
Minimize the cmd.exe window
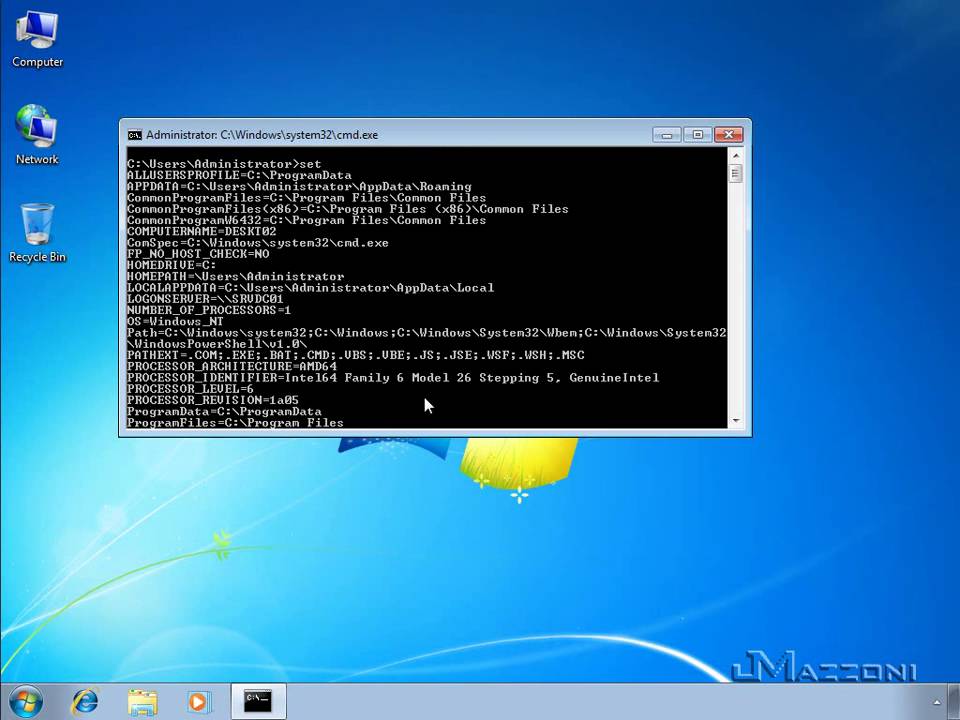point(667,135)
